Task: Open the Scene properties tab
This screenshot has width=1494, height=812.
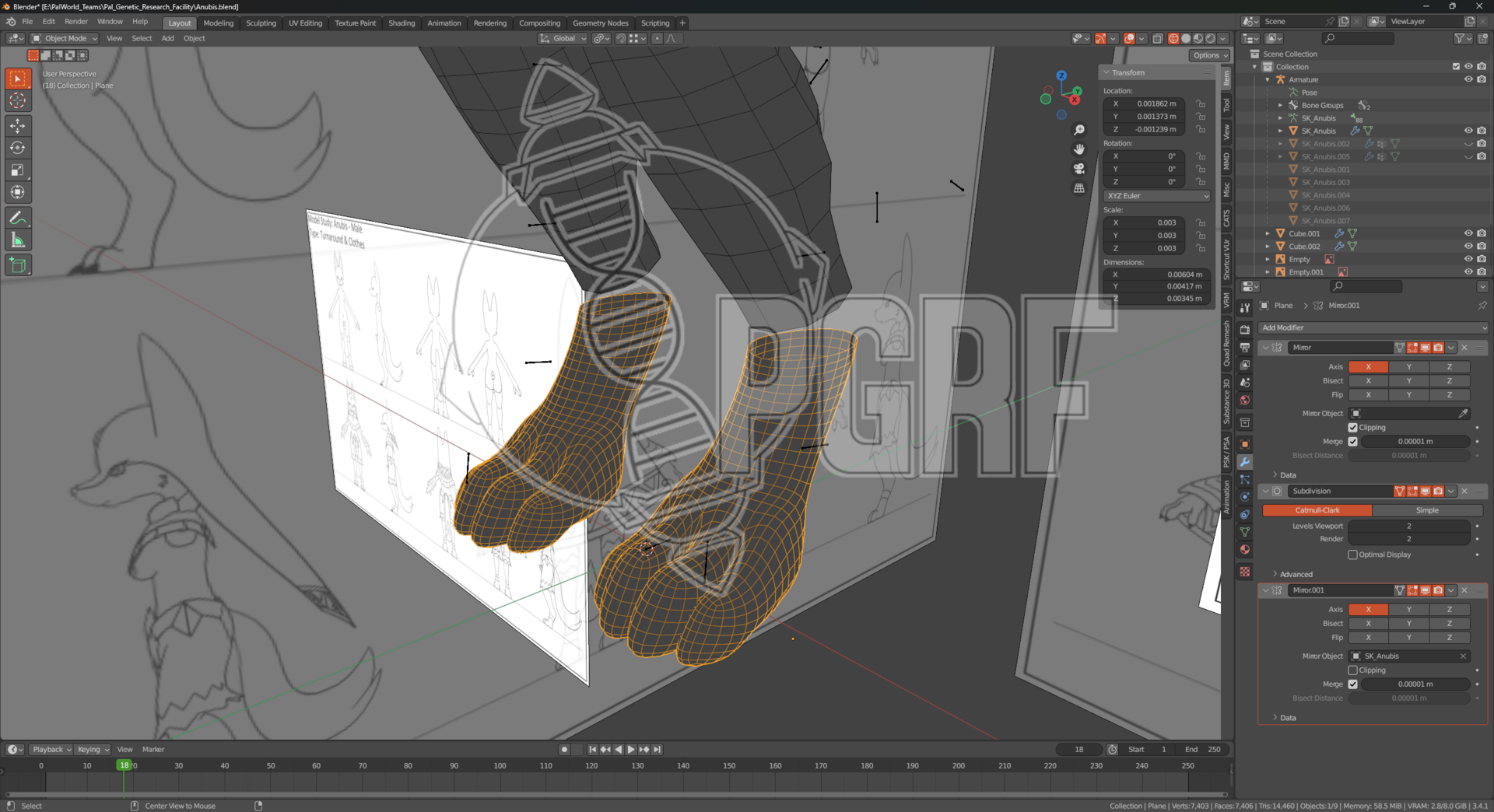Action: (x=1245, y=383)
